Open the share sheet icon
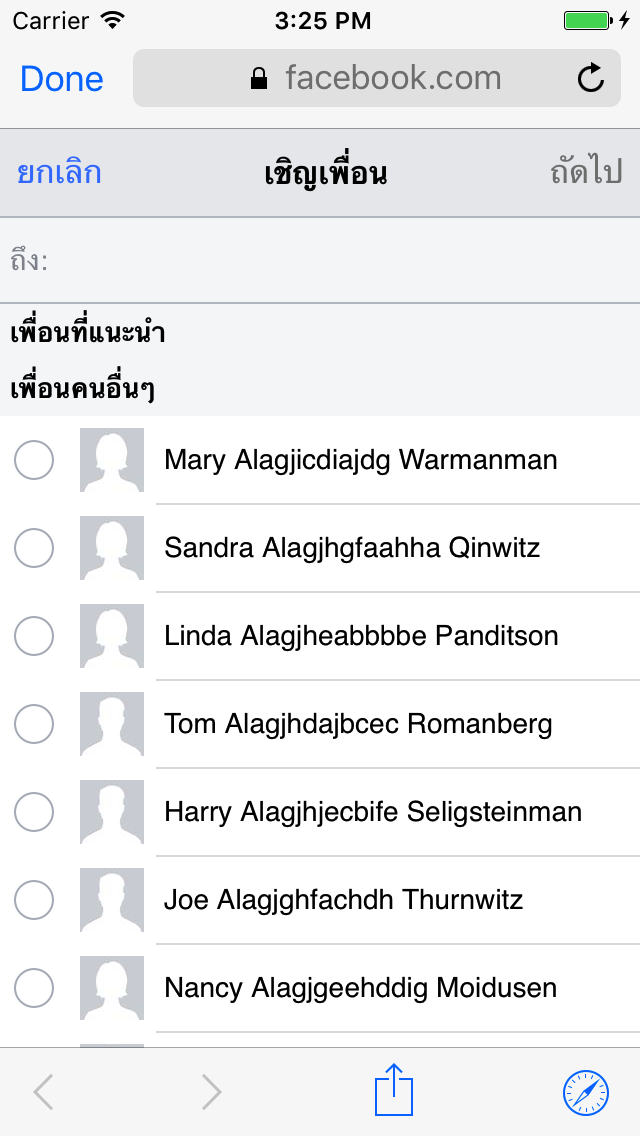640x1136 pixels. [394, 1091]
